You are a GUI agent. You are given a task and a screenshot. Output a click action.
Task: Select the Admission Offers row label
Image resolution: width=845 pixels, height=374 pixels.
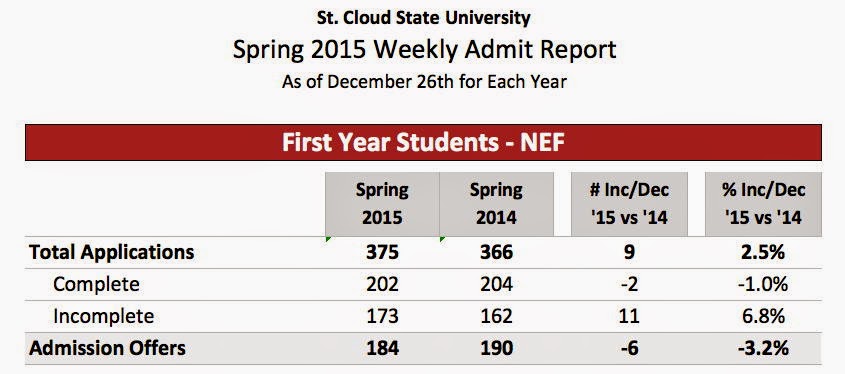[108, 348]
